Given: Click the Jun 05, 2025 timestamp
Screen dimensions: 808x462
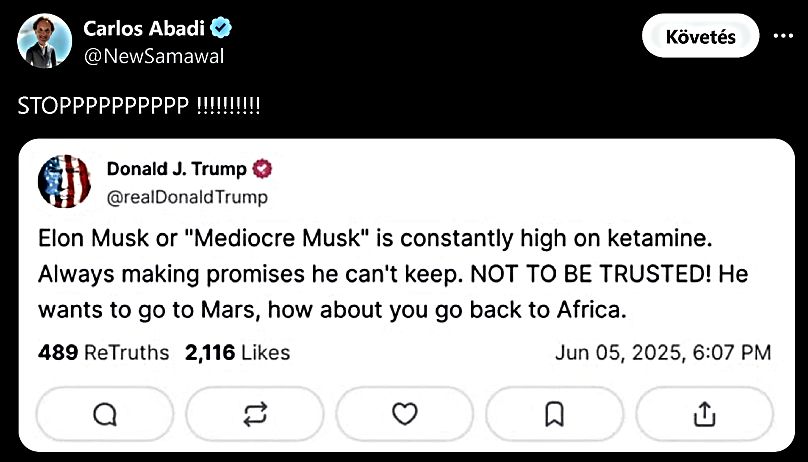Looking at the screenshot, I should (x=662, y=352).
